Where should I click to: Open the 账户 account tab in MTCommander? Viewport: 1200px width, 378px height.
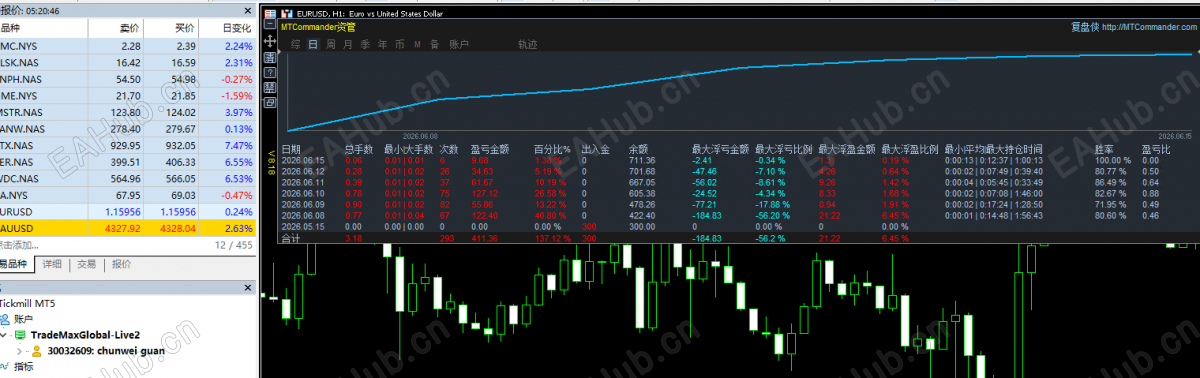pyautogui.click(x=459, y=45)
